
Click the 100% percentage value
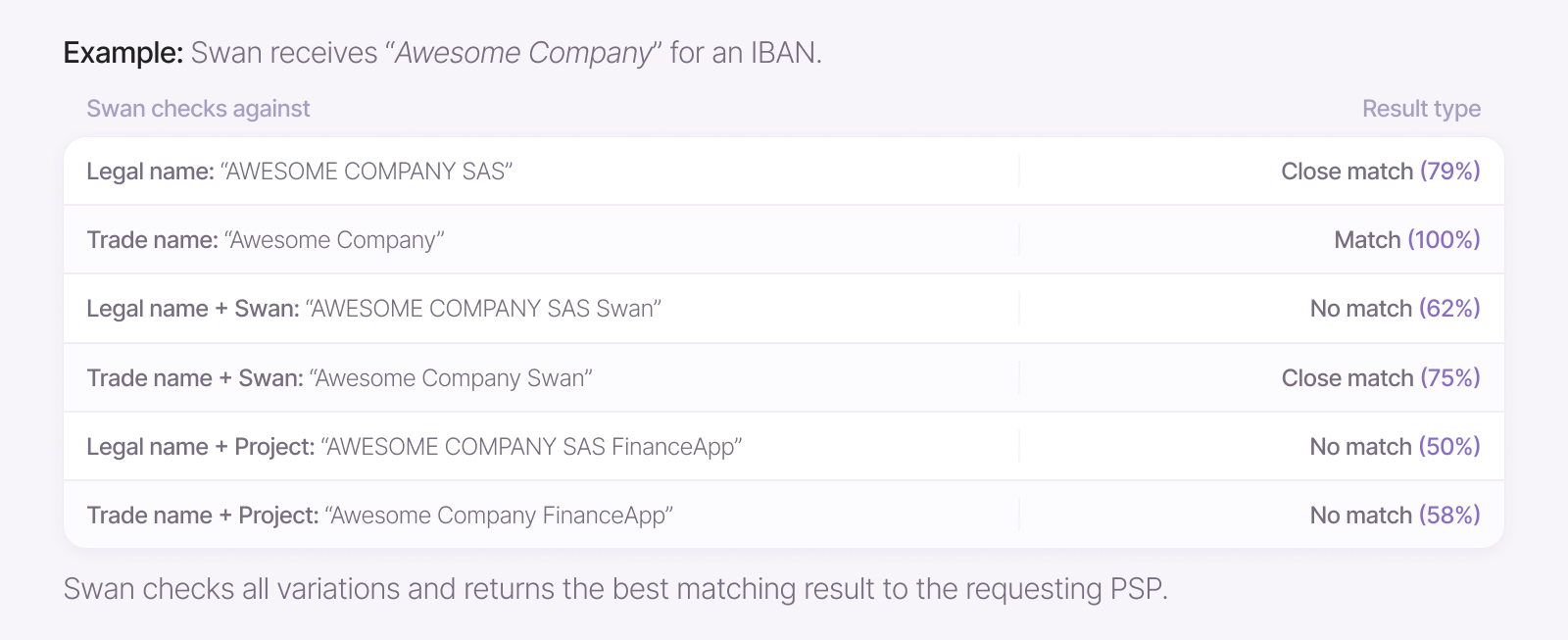(1444, 240)
